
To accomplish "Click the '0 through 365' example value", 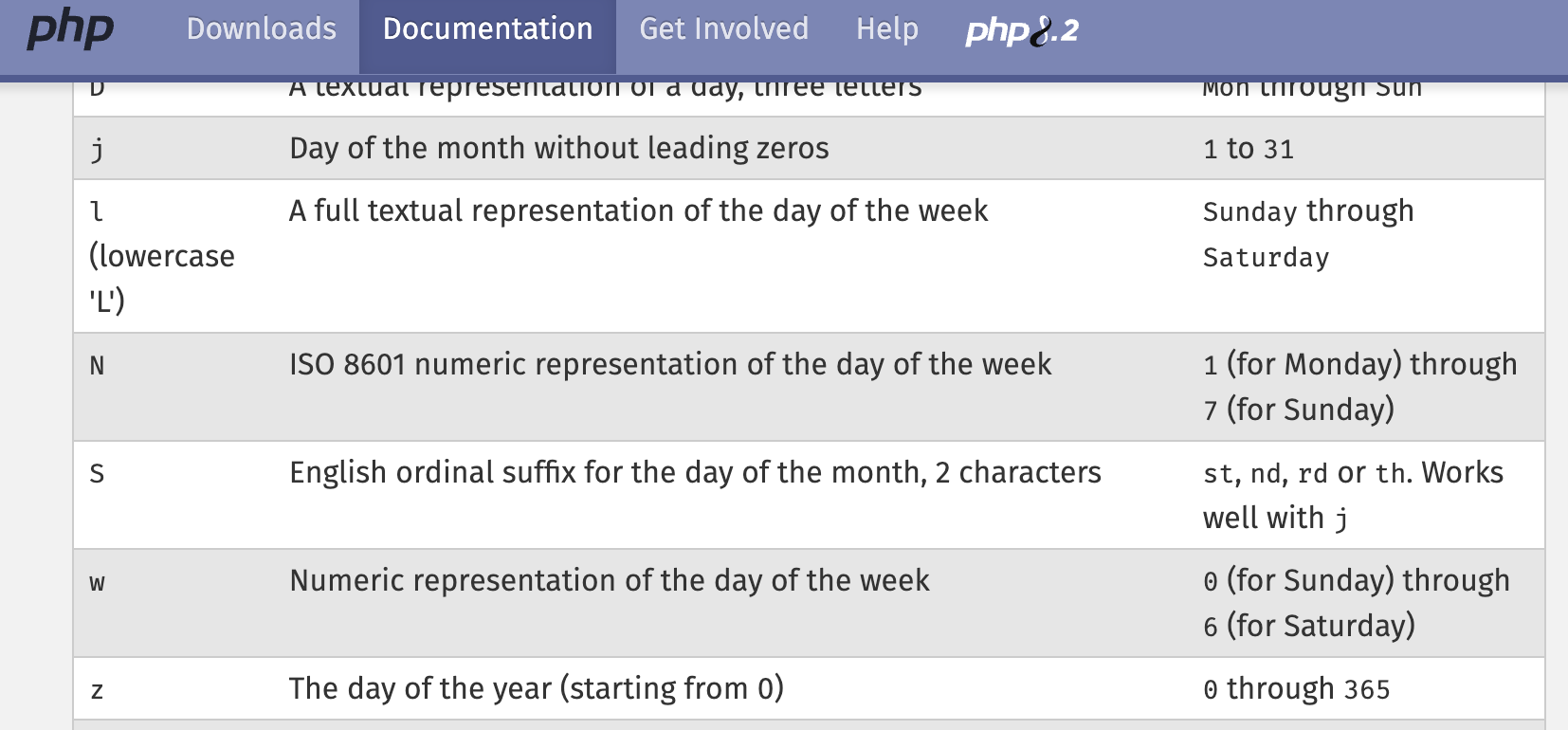I will pyautogui.click(x=1296, y=689).
